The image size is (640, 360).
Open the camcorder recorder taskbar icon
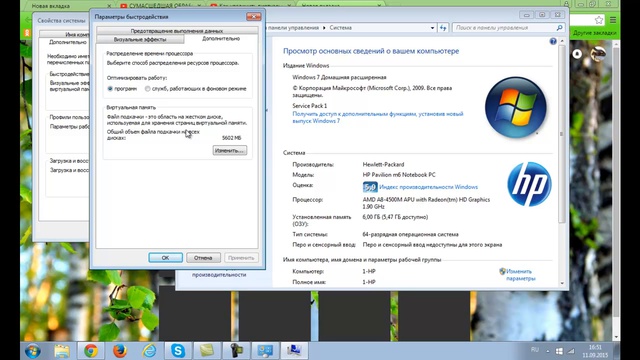coord(236,351)
